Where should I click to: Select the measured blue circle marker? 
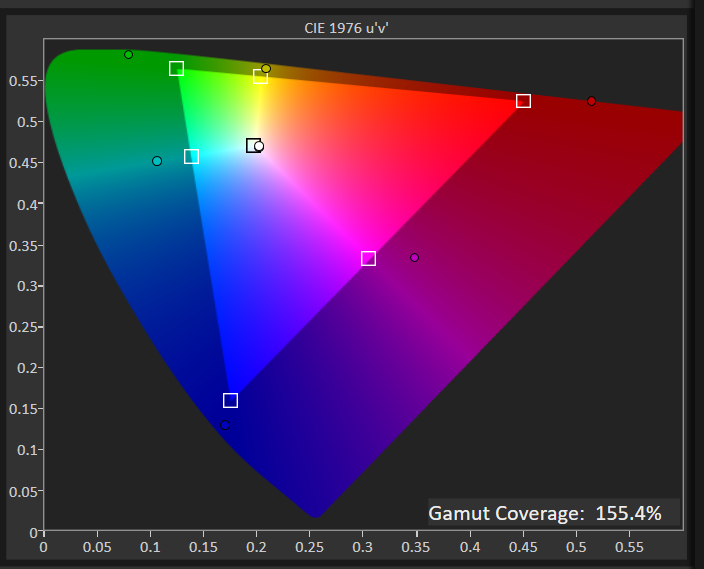tap(225, 426)
